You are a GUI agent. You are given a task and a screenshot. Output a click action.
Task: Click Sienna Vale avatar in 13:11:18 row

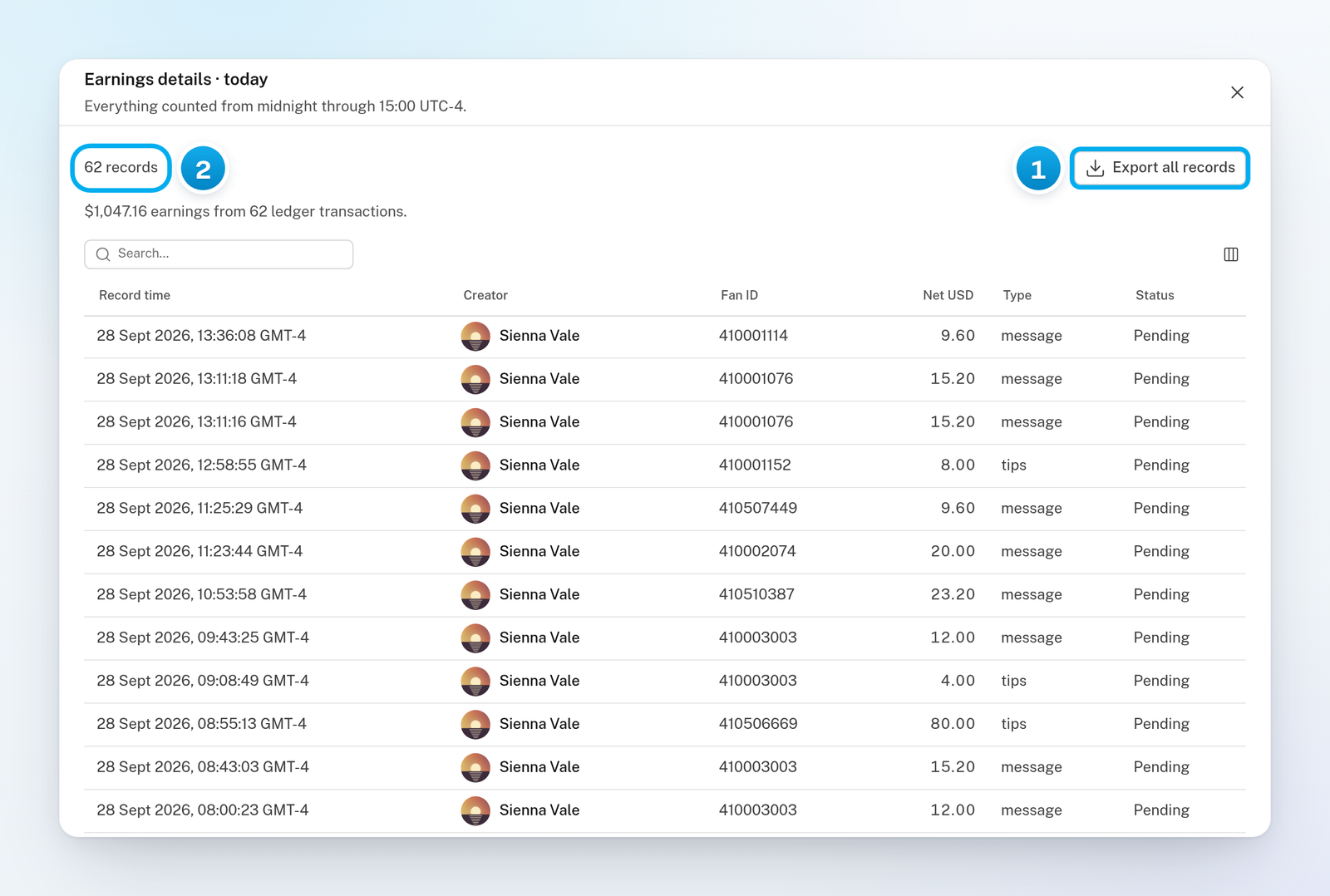tap(475, 380)
